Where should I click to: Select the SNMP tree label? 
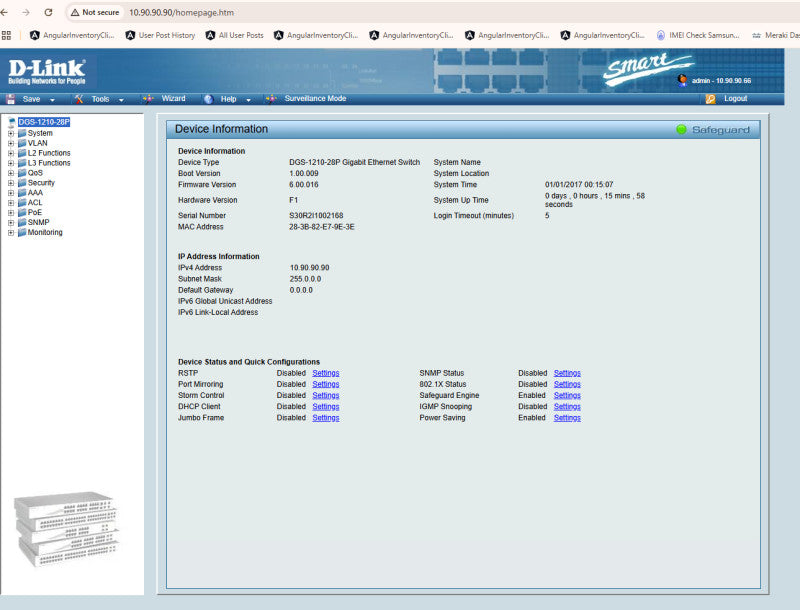(x=38, y=222)
